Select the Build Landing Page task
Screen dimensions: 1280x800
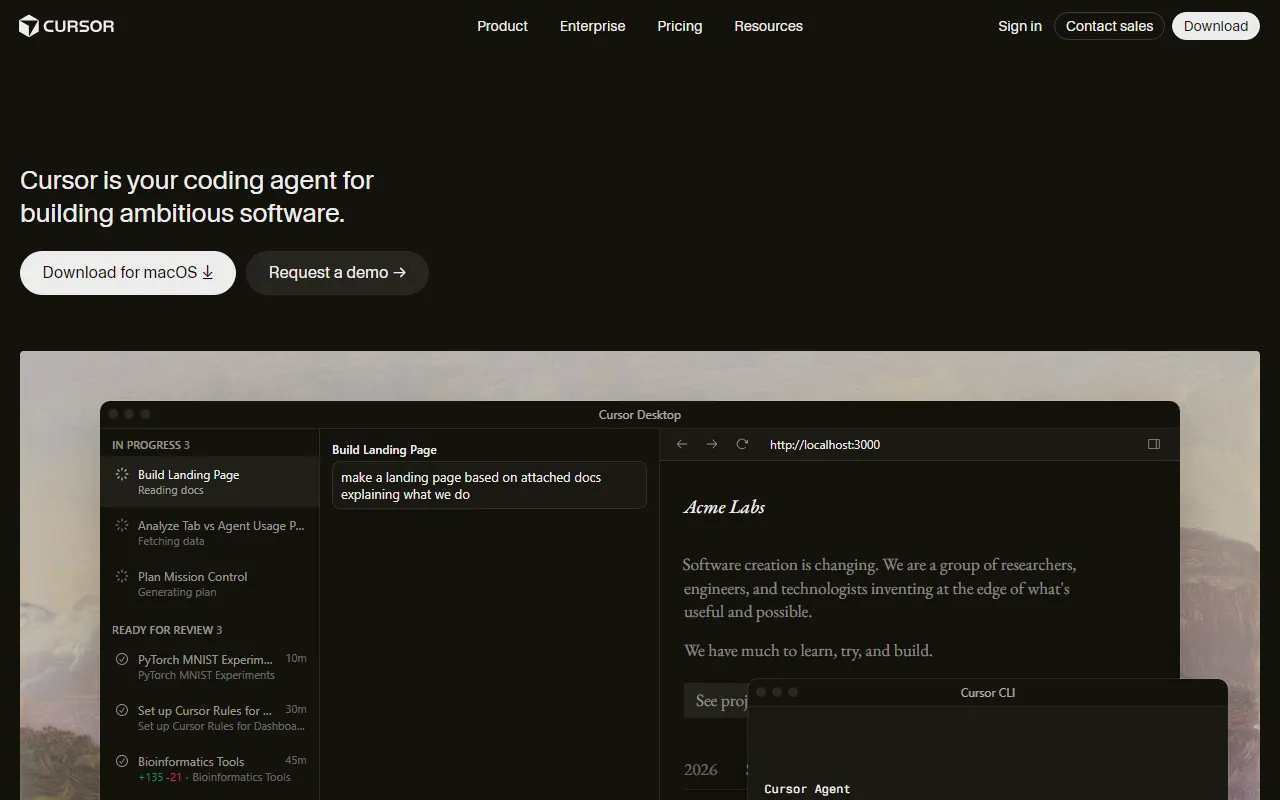[x=210, y=482]
